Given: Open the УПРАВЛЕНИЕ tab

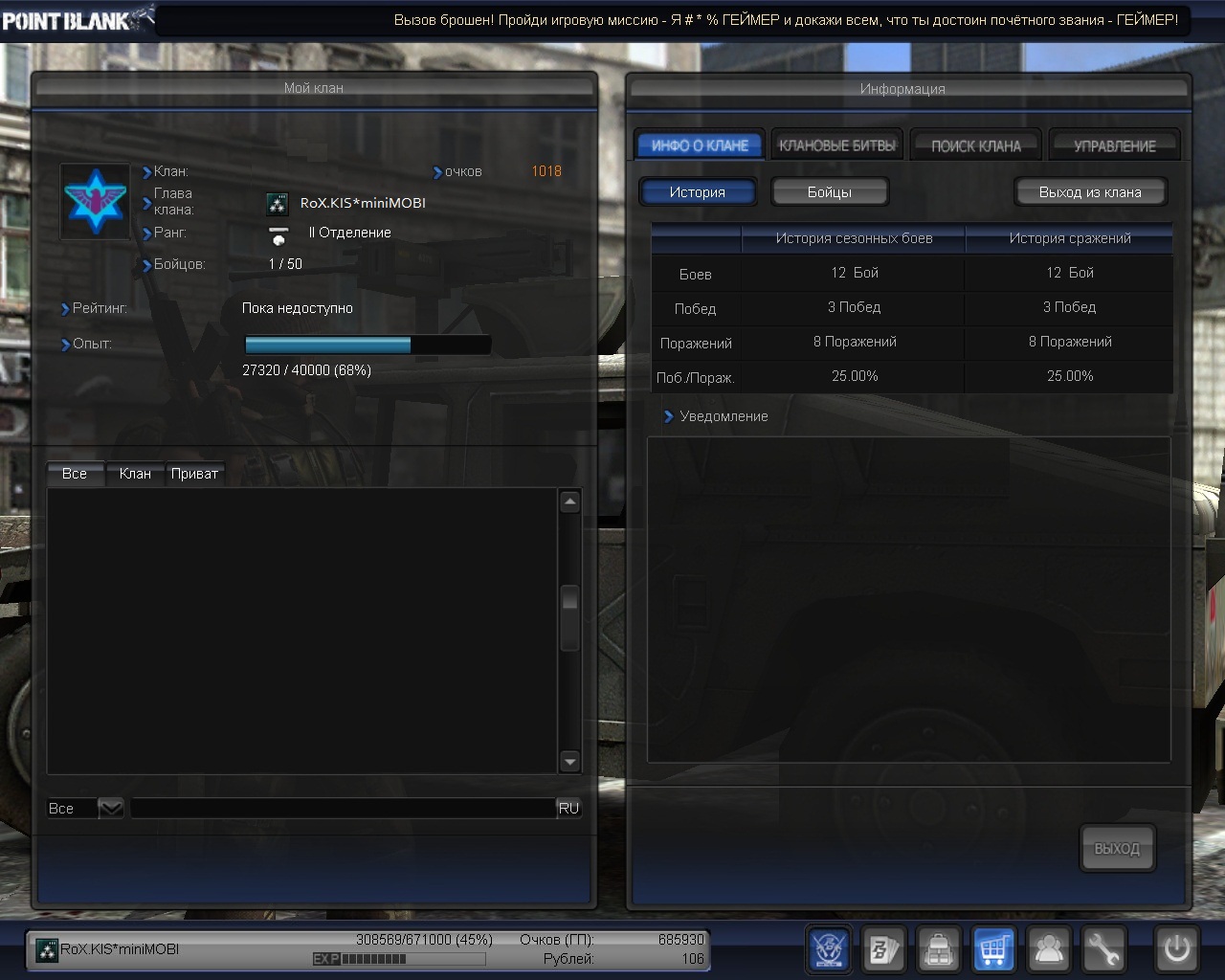Looking at the screenshot, I should click(x=1114, y=145).
